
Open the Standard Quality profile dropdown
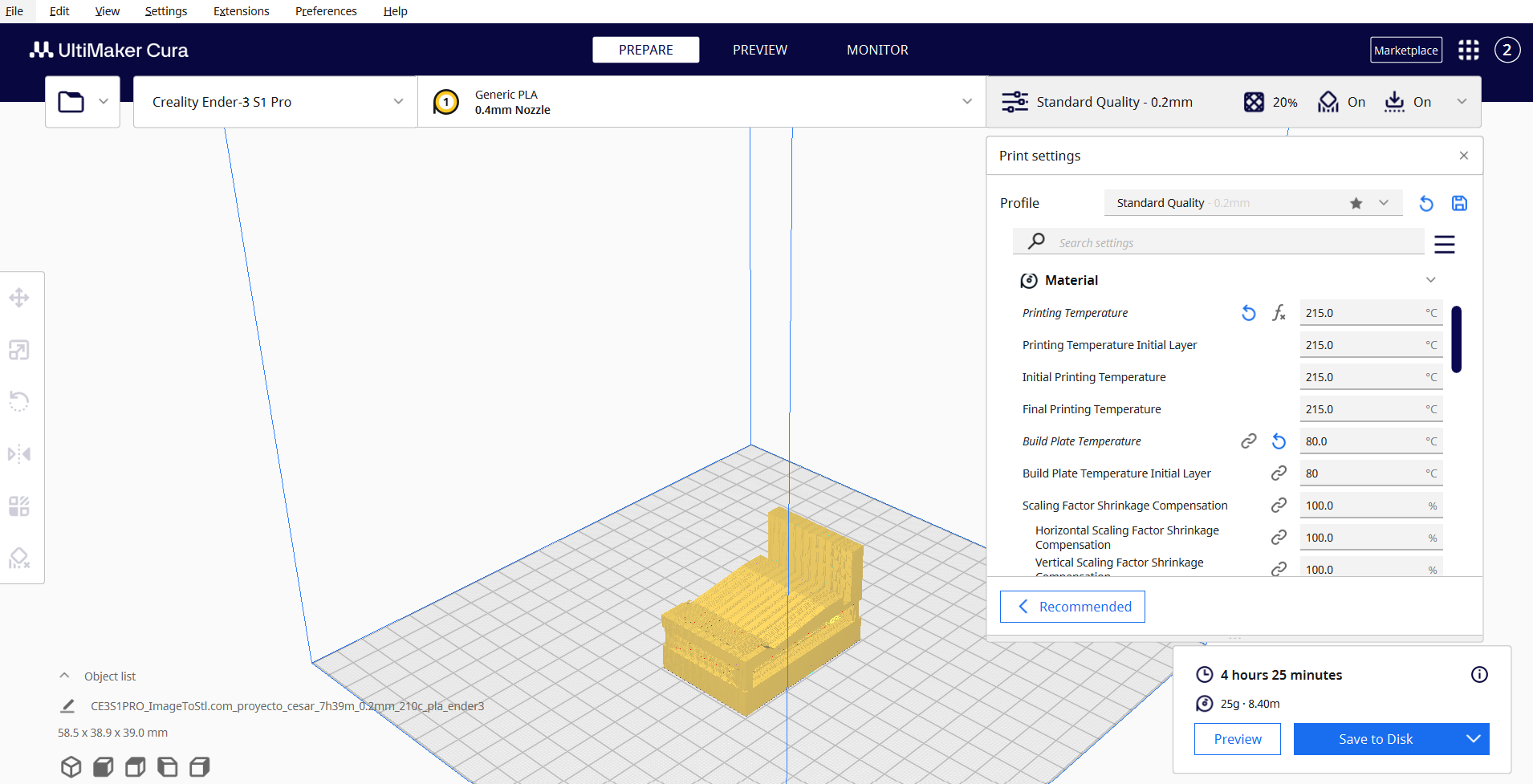click(1253, 203)
